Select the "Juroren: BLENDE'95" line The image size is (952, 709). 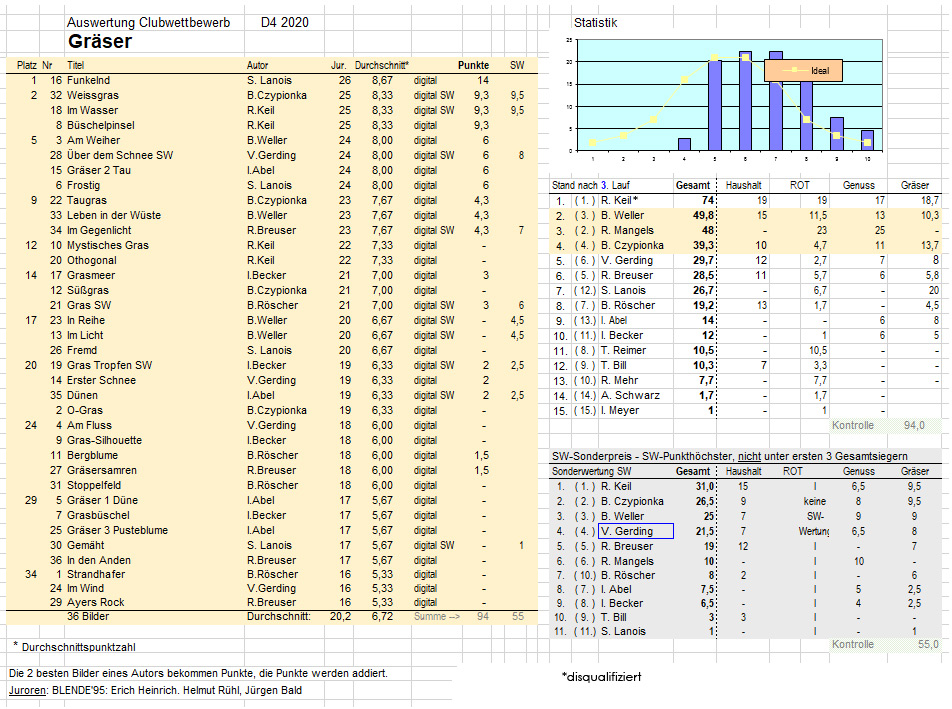point(155,690)
